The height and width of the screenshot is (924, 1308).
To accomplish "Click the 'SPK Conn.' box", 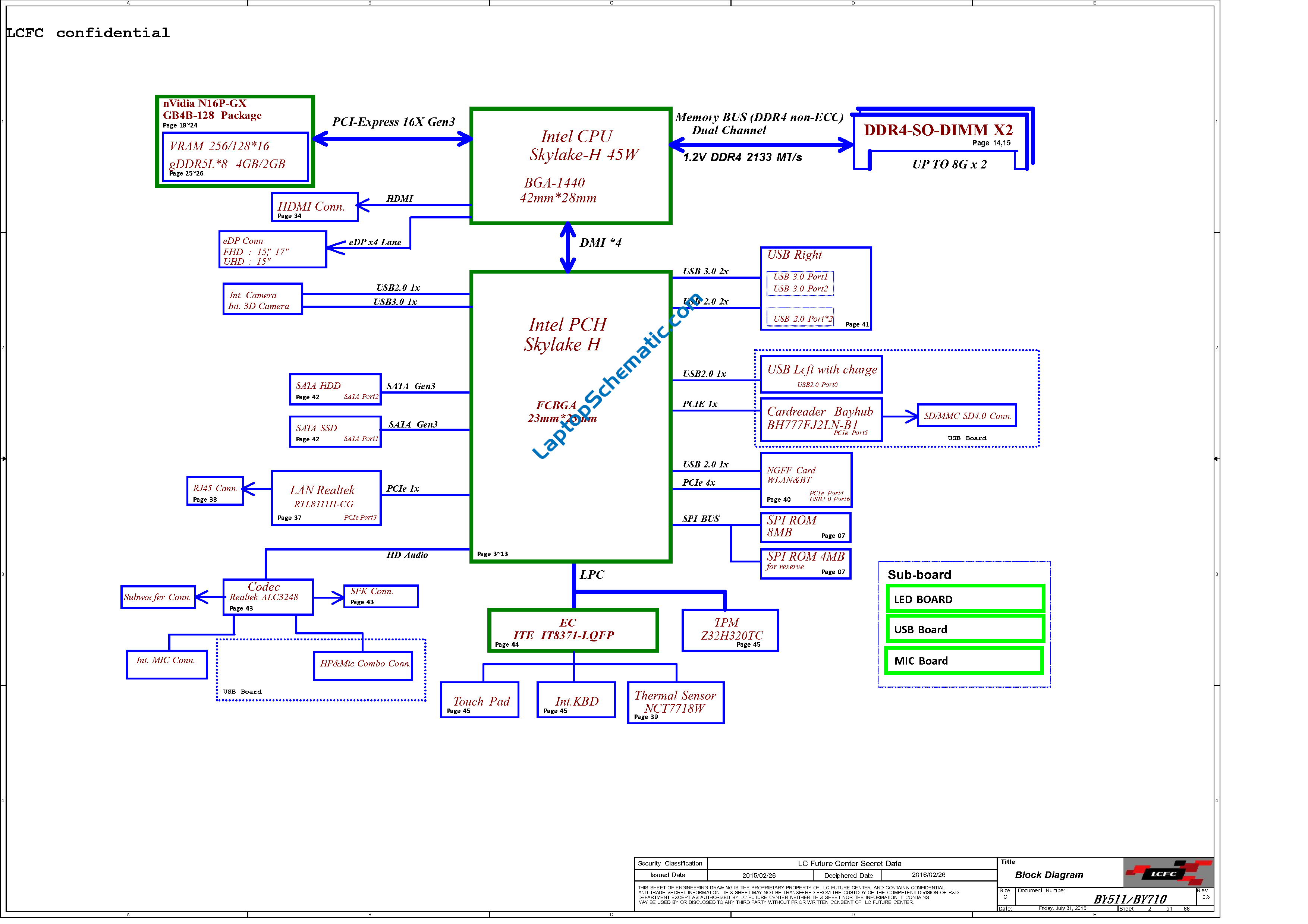I will (x=381, y=597).
